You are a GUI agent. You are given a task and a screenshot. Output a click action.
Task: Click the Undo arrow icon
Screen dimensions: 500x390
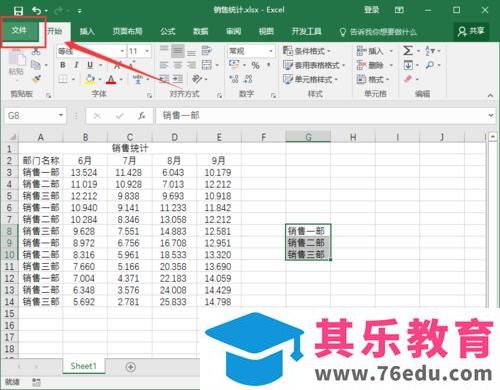click(37, 11)
